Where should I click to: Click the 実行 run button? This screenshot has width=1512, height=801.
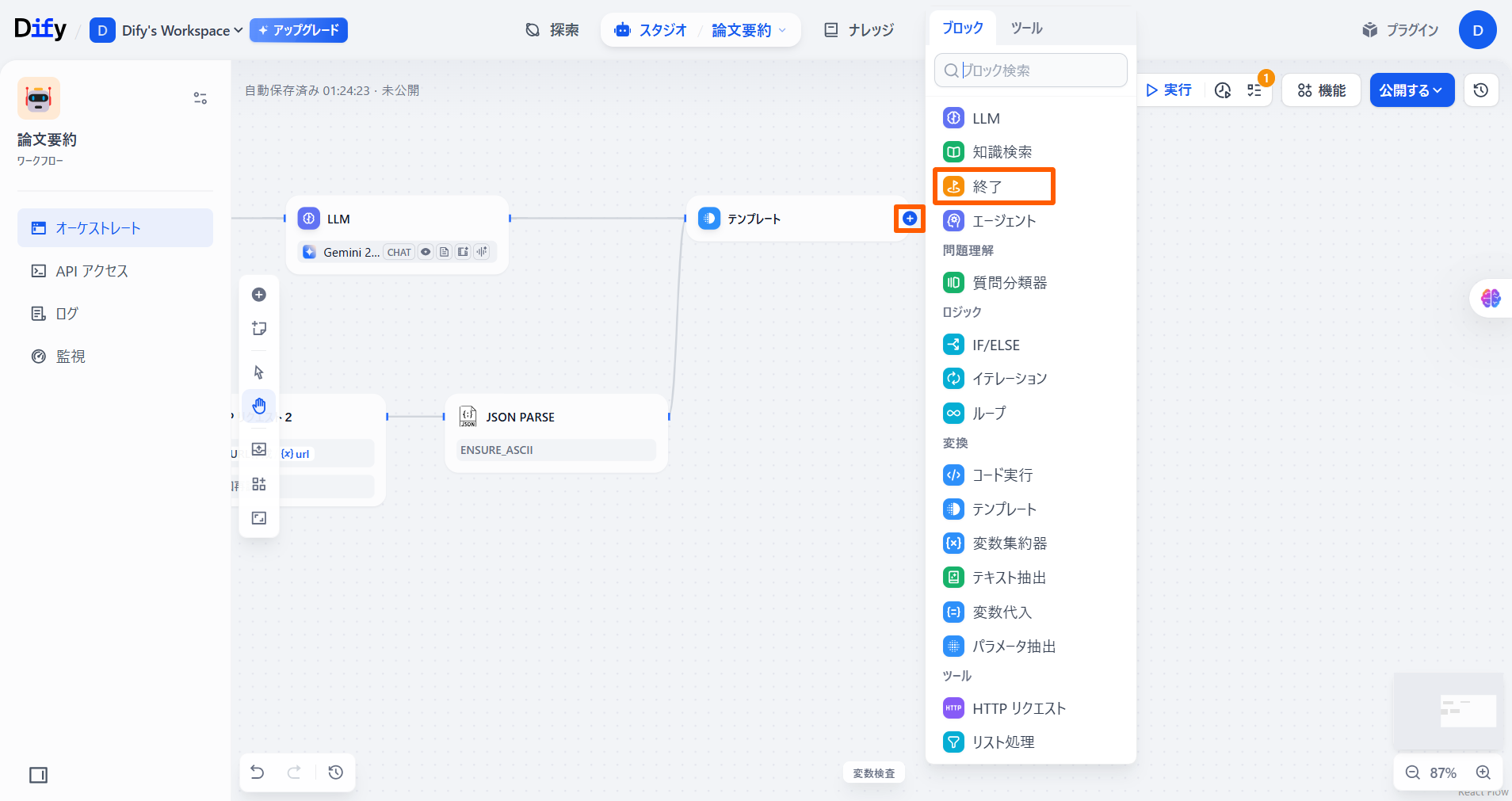1169,90
